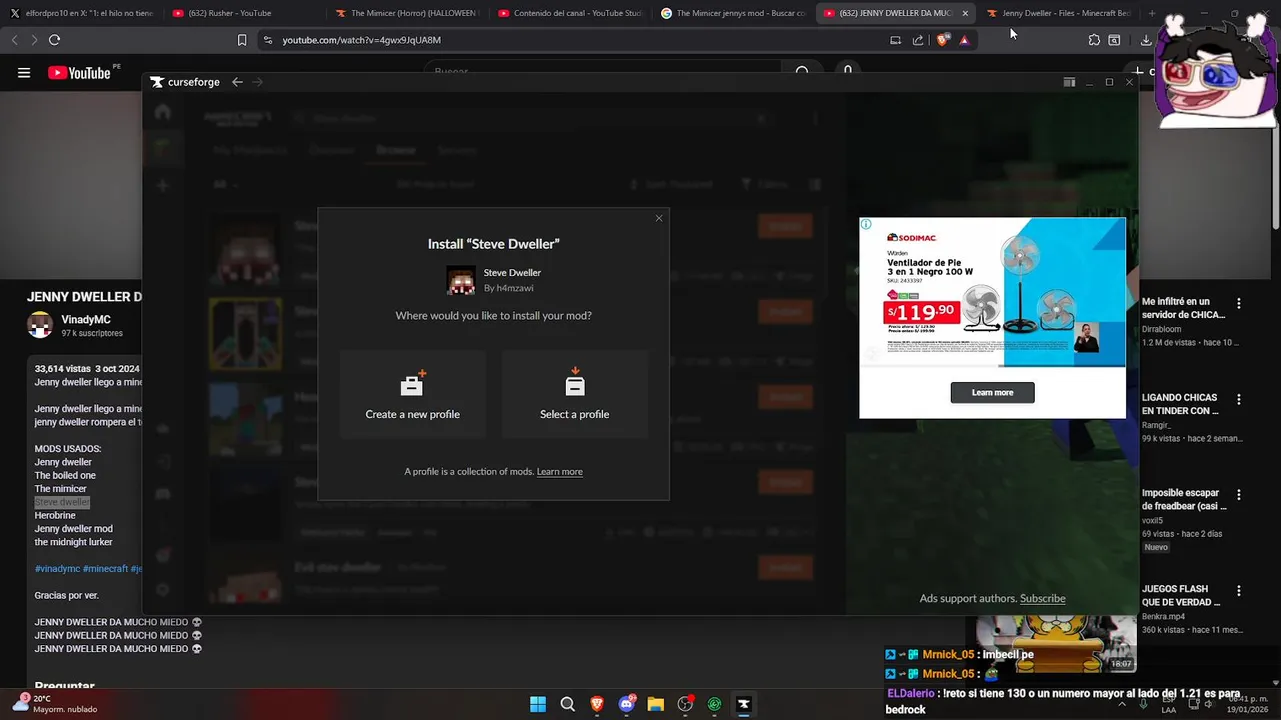Open browser downloads icon

[x=1145, y=40]
